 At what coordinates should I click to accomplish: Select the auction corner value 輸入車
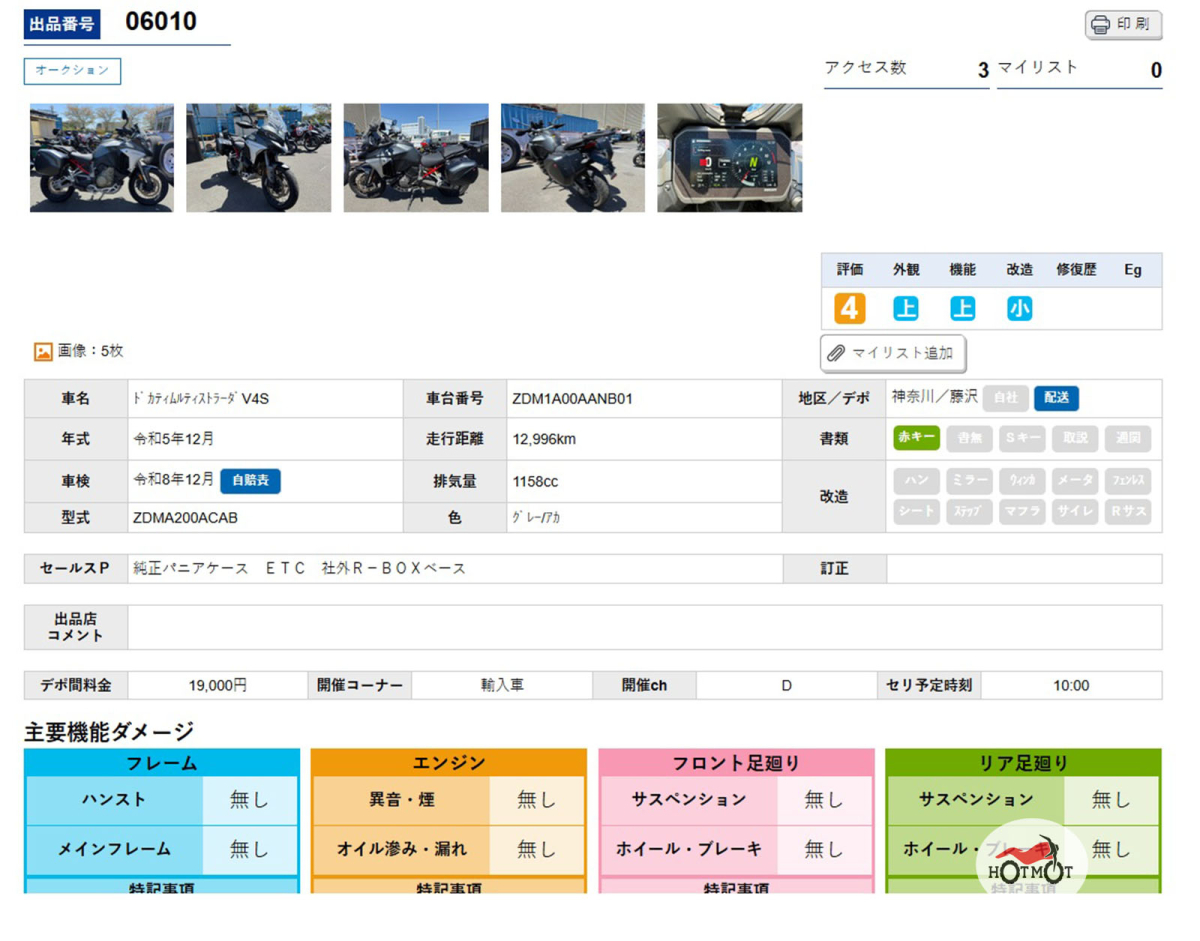click(x=502, y=686)
